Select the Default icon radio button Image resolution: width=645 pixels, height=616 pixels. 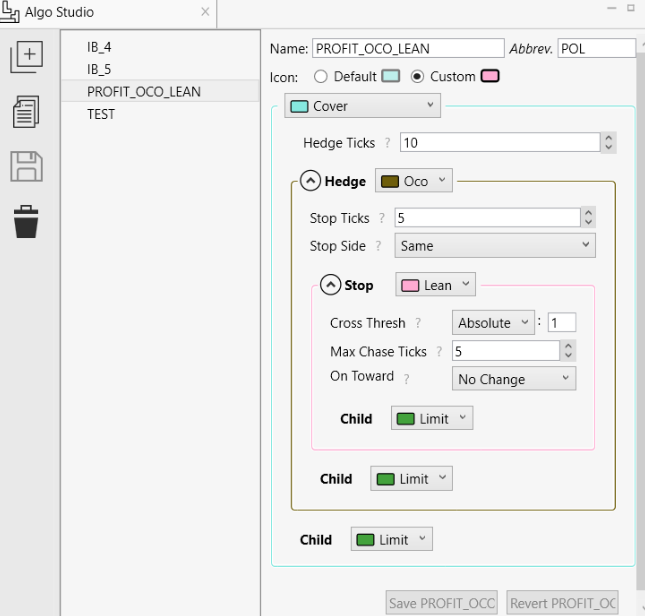click(x=321, y=77)
